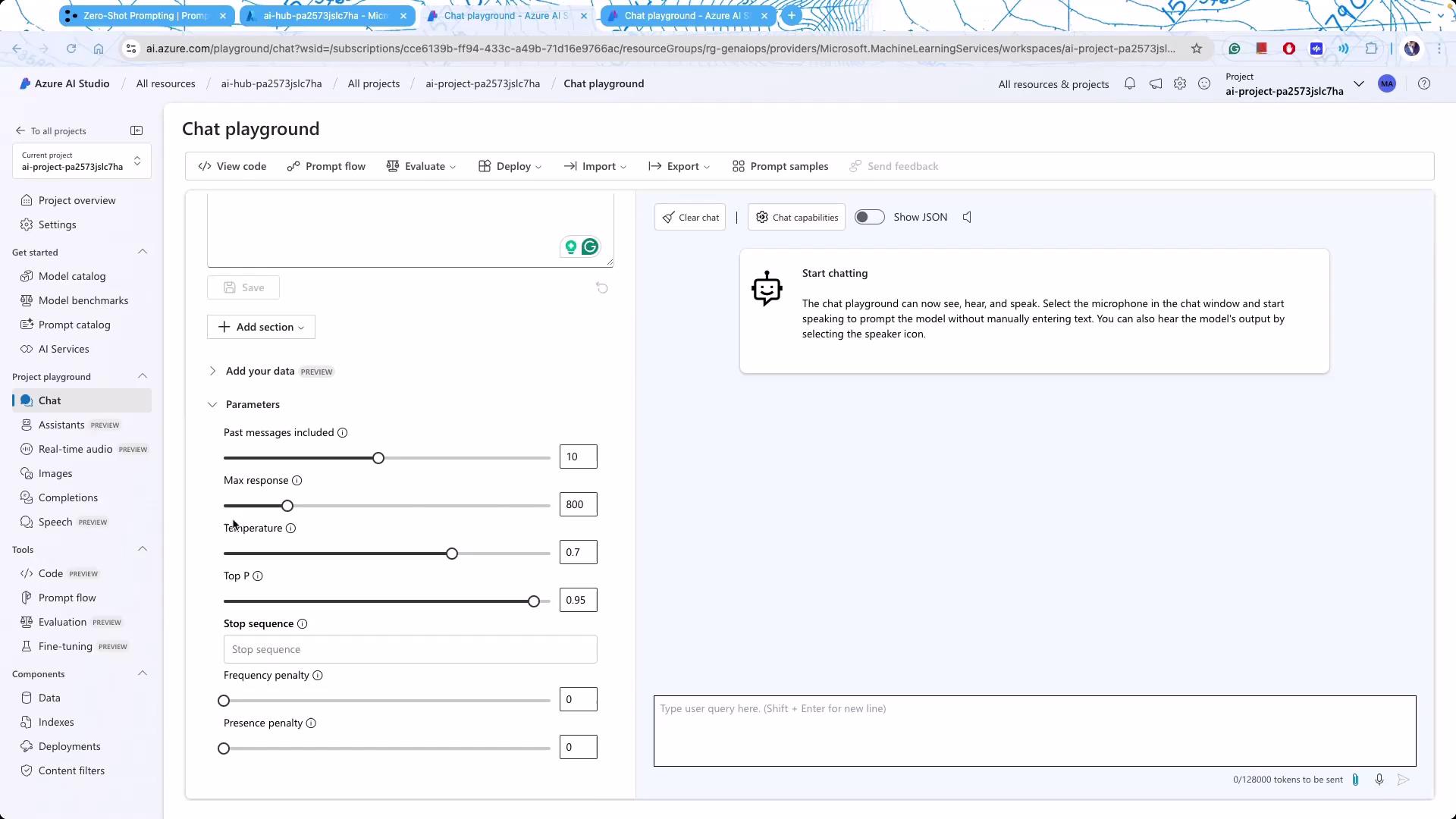Click the microphone icon in chat input
1456x819 pixels.
coord(1379,780)
